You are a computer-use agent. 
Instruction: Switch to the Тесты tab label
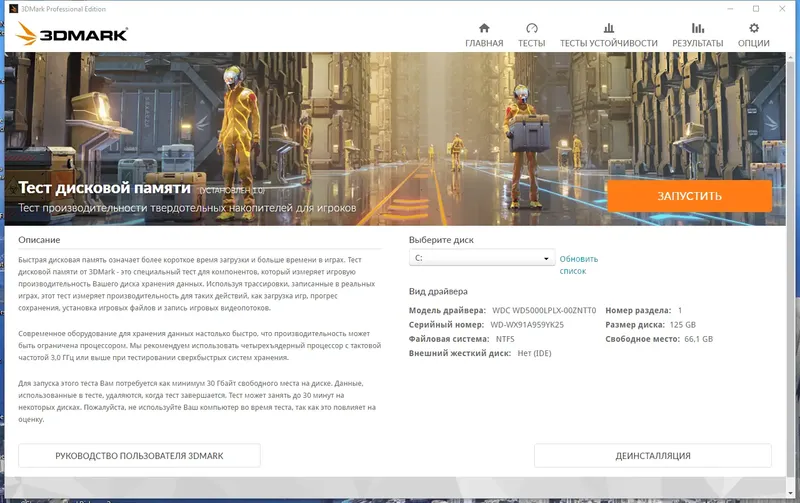pos(532,43)
